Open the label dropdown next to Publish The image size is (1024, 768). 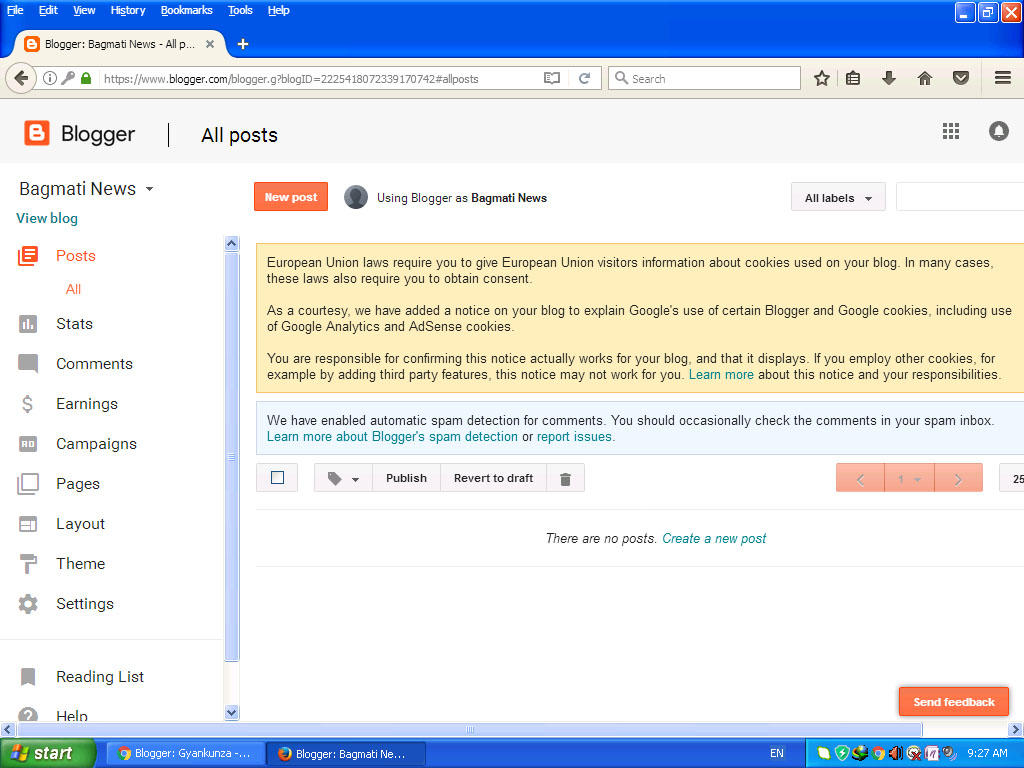coord(342,477)
